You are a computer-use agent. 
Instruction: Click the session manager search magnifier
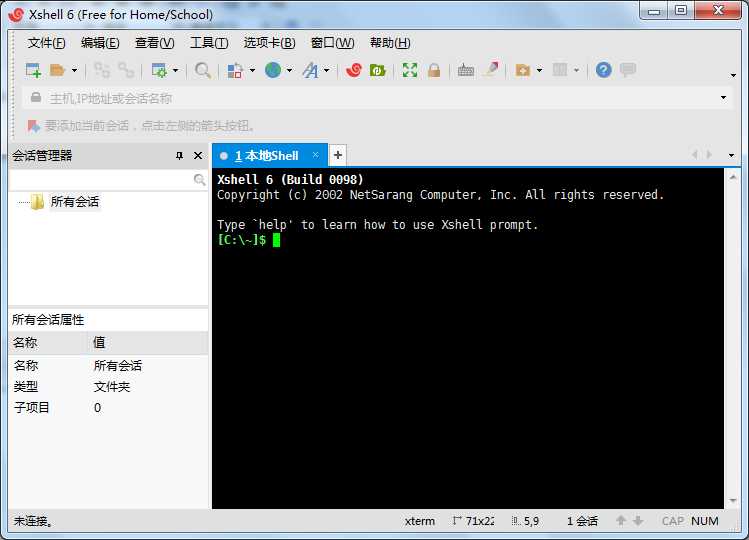(x=200, y=180)
